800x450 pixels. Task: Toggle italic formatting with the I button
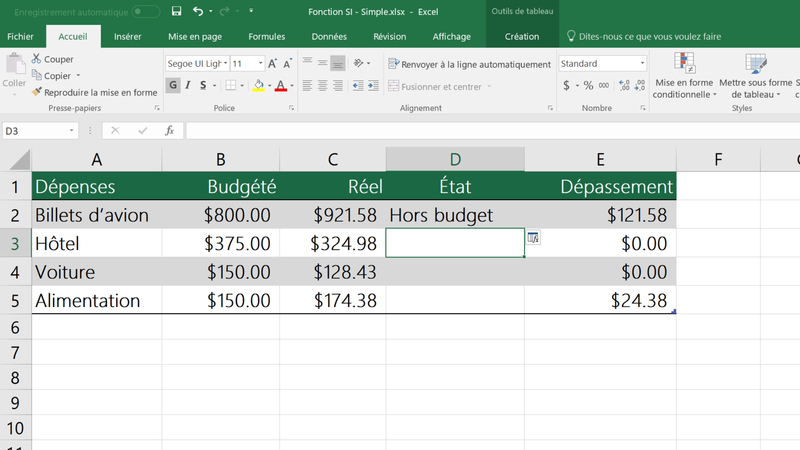(x=190, y=86)
